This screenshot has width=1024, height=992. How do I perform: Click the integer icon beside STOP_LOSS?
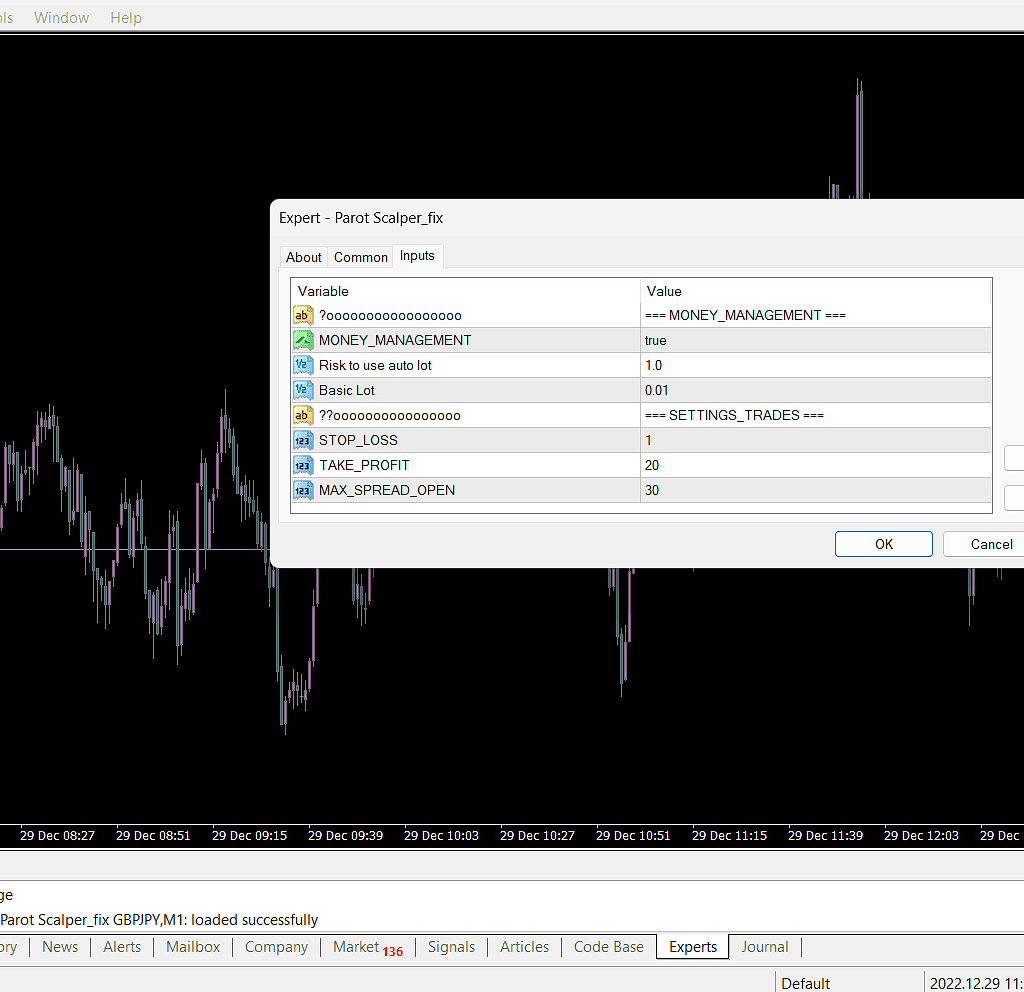click(x=303, y=440)
